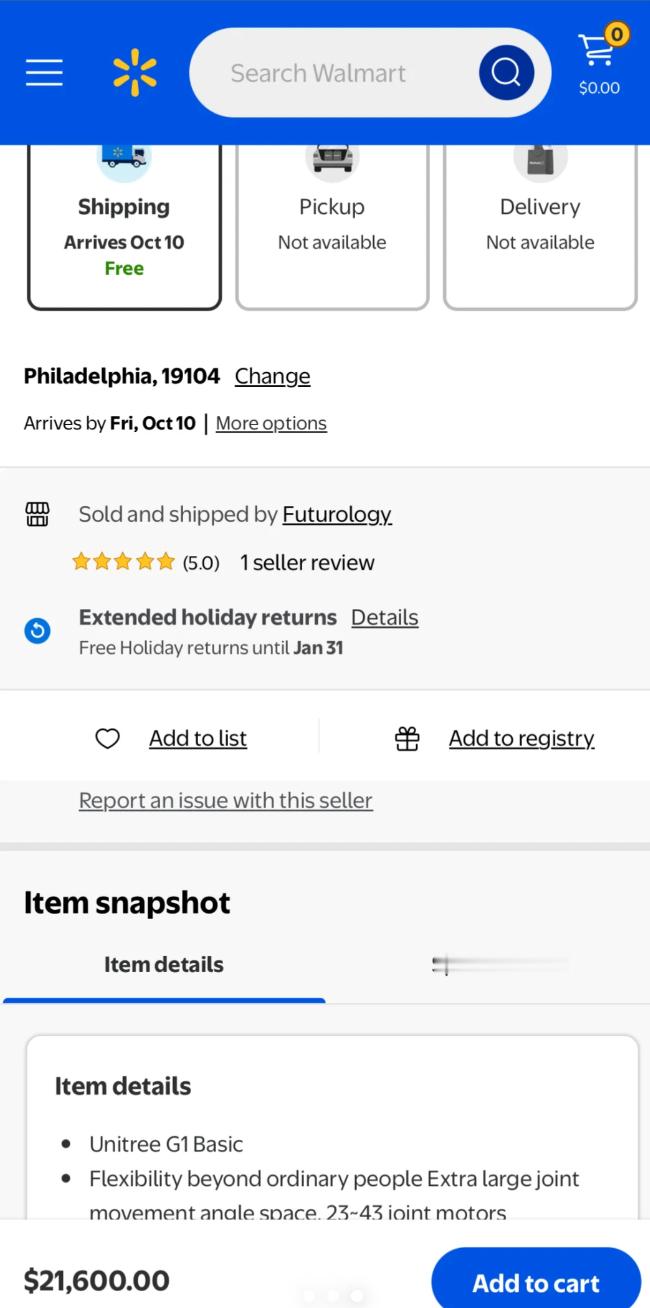Click the gift icon for registry
Image resolution: width=650 pixels, height=1308 pixels.
(407, 738)
